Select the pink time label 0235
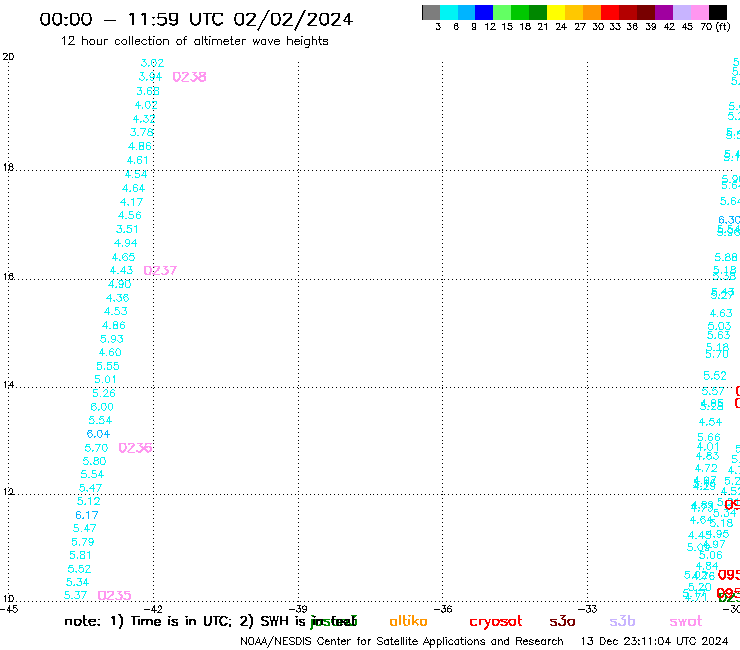Image resolution: width=740 pixels, height=650 pixels. (x=114, y=596)
